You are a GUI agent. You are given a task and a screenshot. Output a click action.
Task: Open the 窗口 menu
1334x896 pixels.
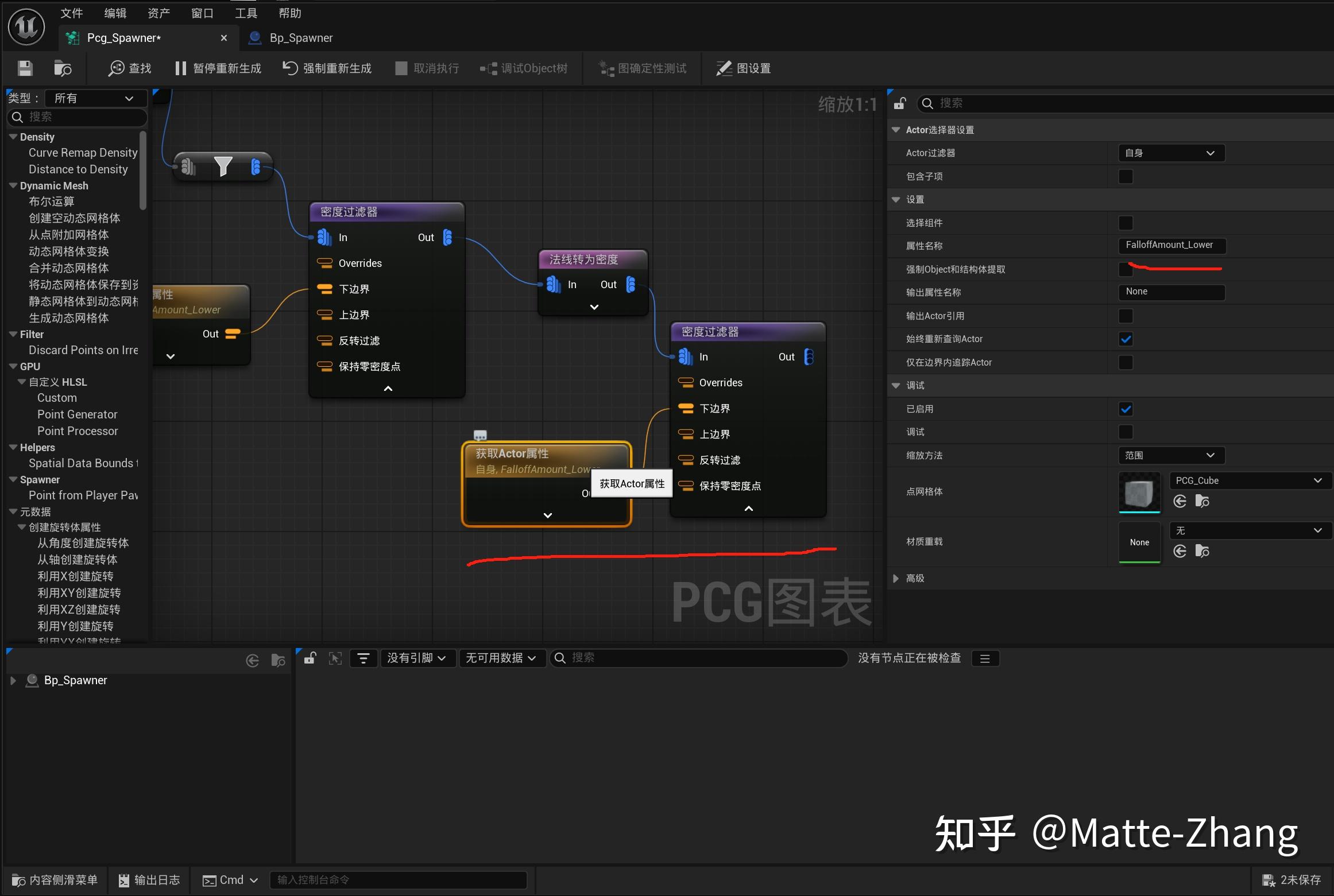click(x=202, y=13)
